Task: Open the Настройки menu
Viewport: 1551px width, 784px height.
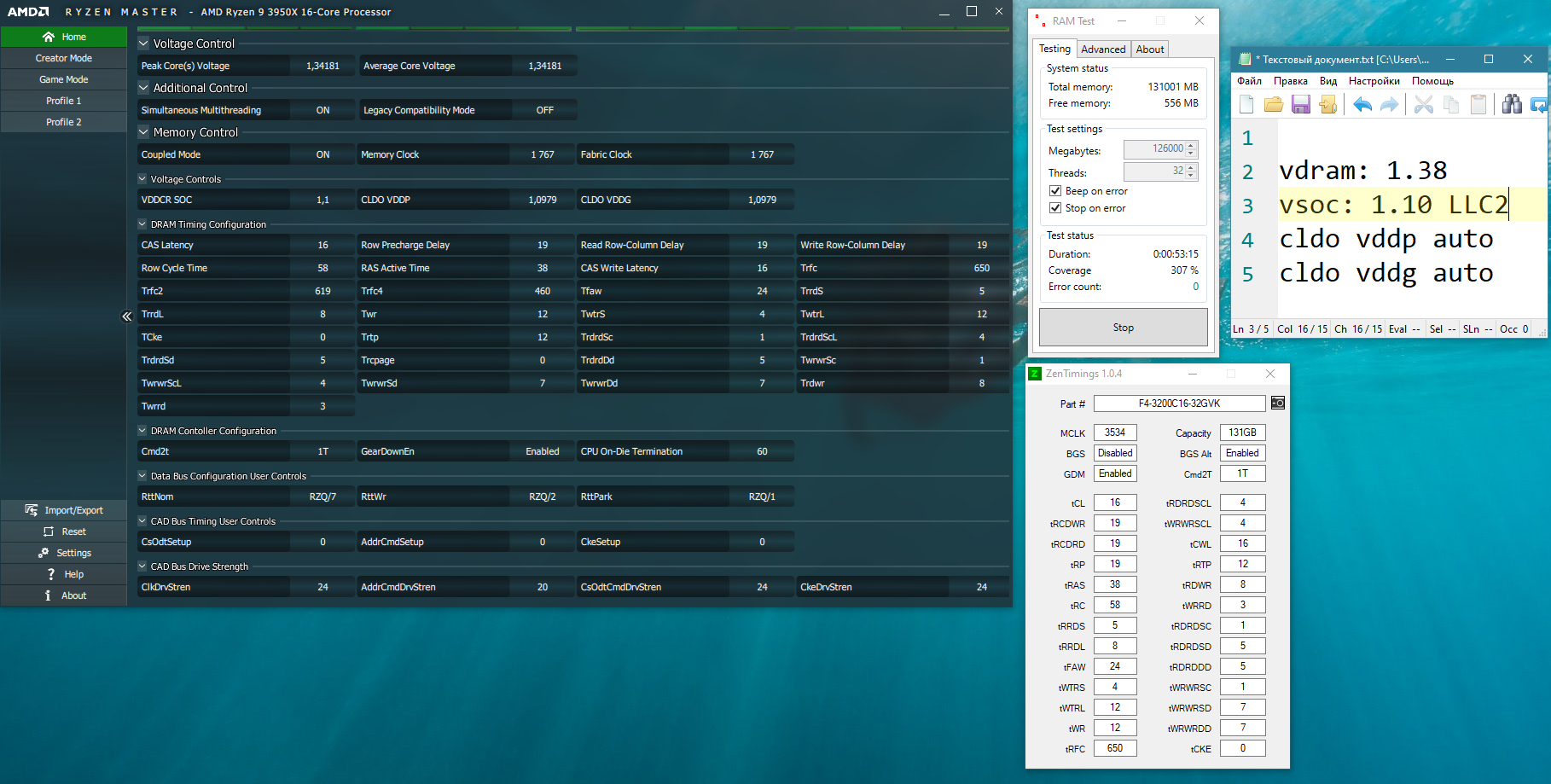Action: 1374,81
